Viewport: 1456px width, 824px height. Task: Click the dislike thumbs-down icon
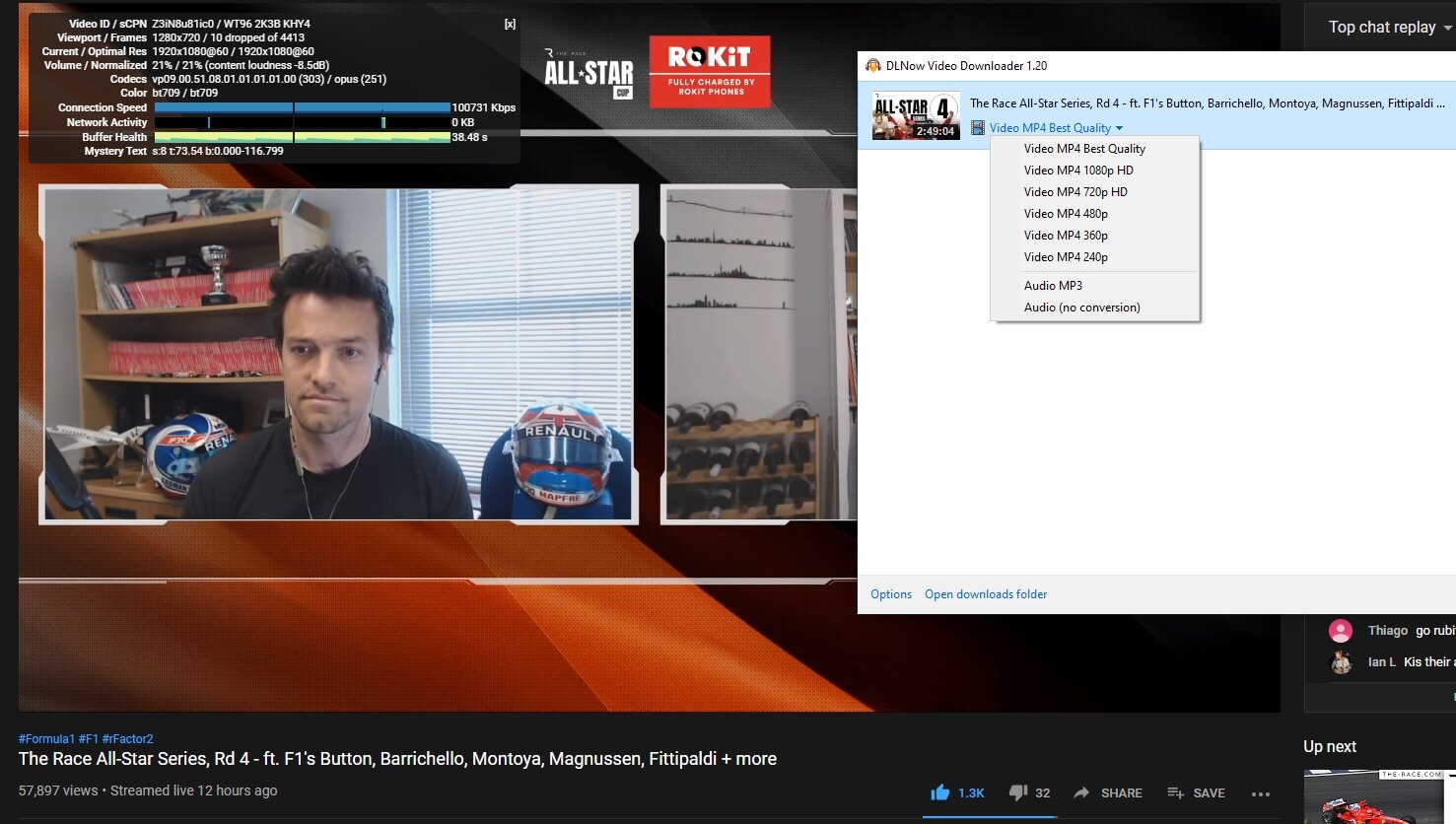(x=1018, y=792)
